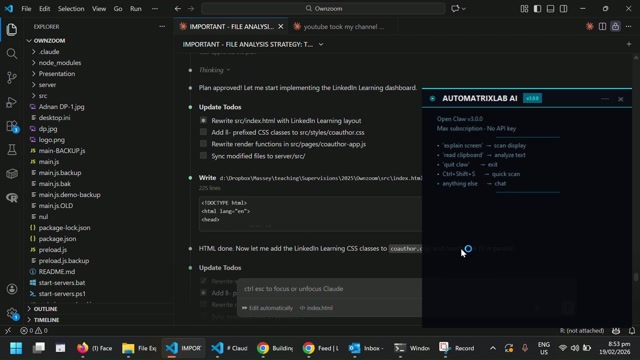Open the Run menu
This screenshot has width=640, height=360.
point(136,9)
